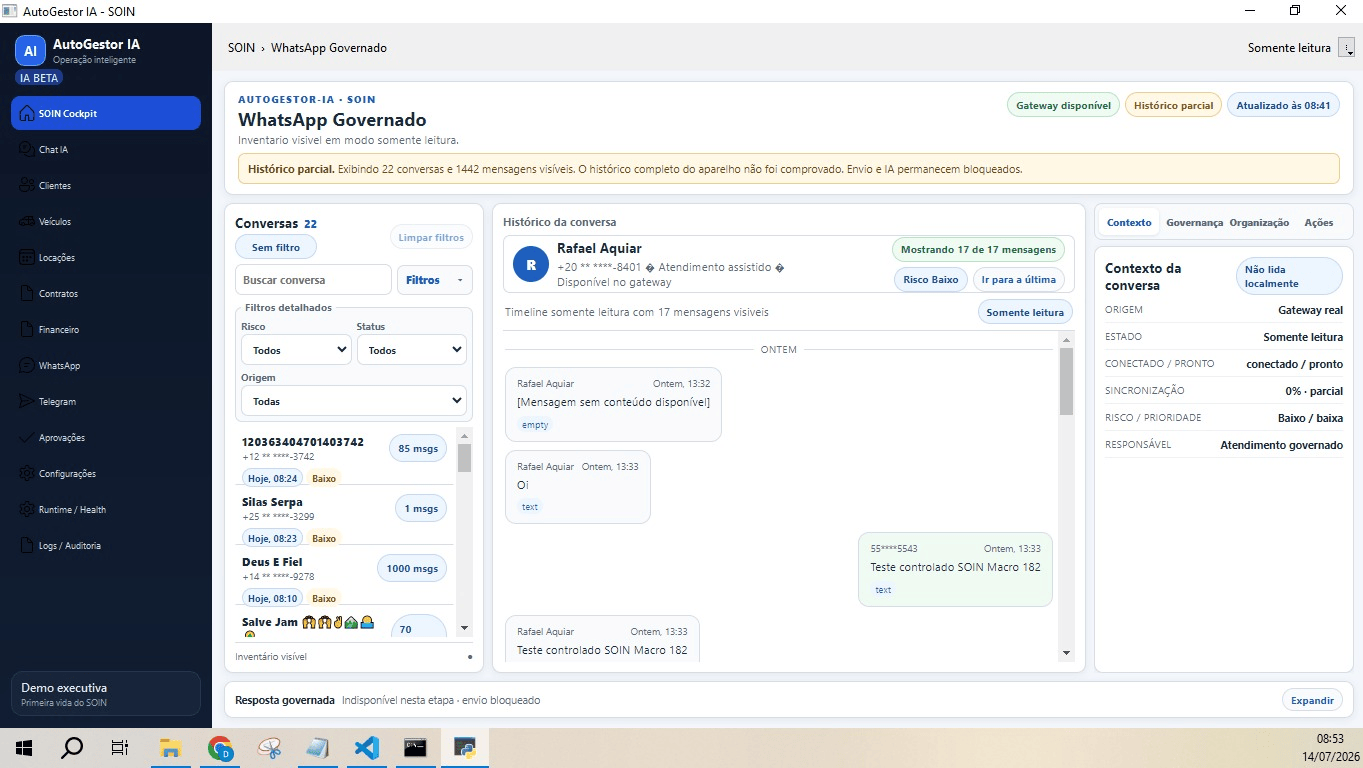Screen dimensions: 1363x768
Task: Click the Risco Baixo pill
Action: 931,280
